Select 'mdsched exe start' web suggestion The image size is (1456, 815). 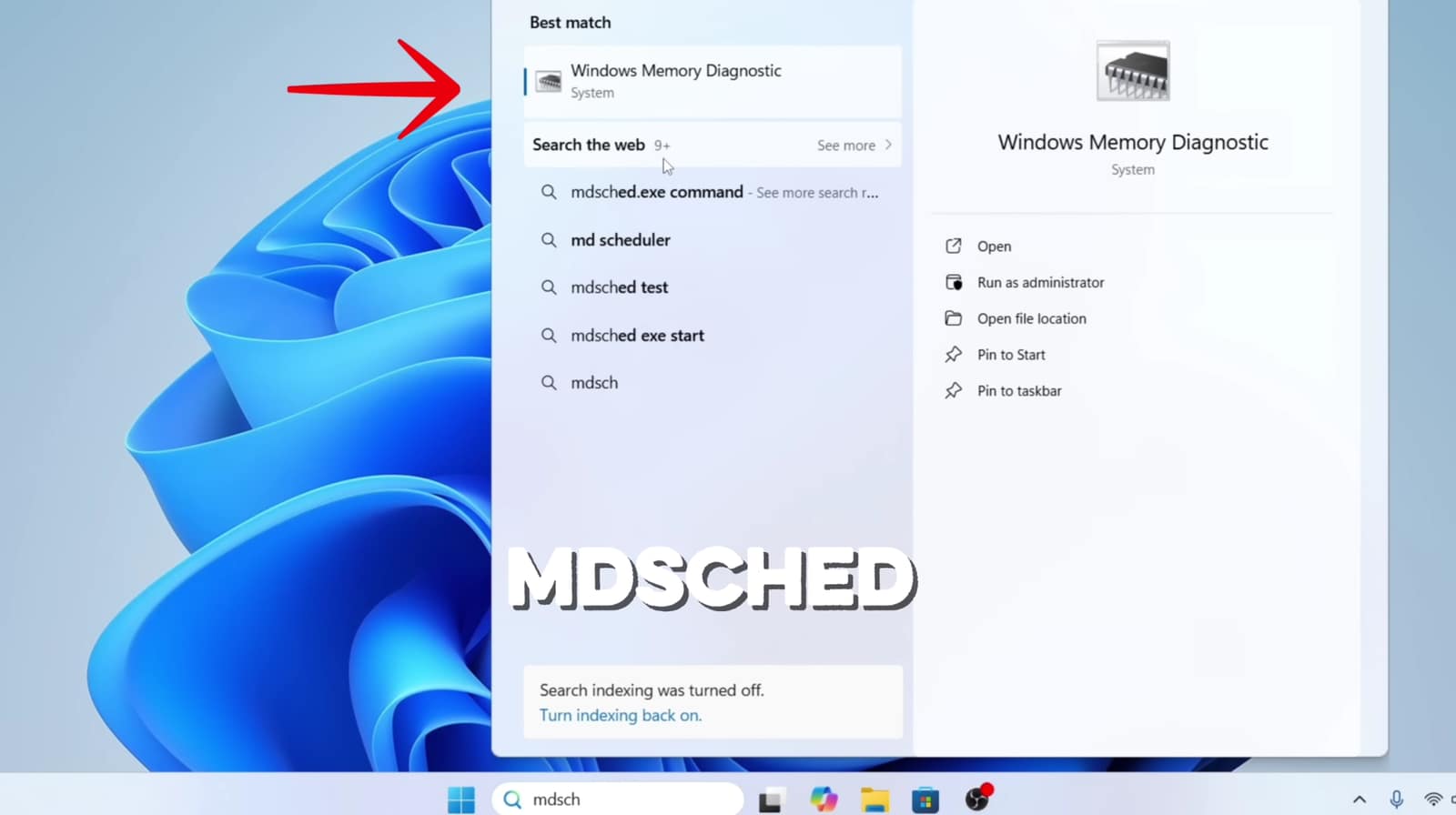(713, 336)
